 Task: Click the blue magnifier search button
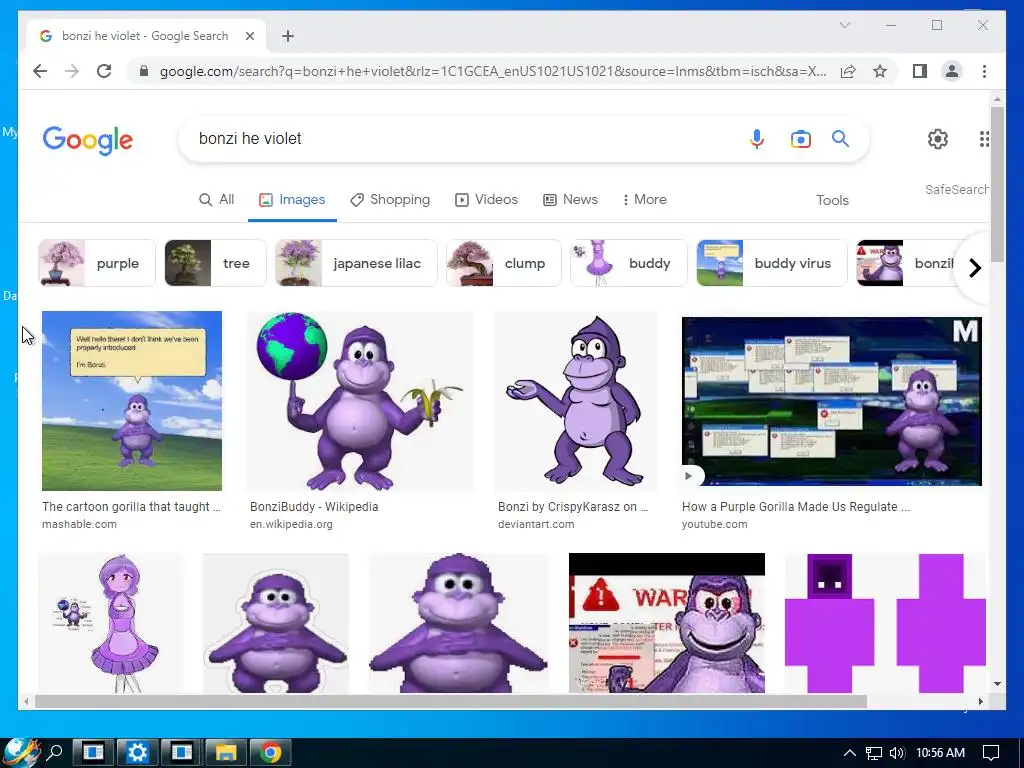point(840,138)
